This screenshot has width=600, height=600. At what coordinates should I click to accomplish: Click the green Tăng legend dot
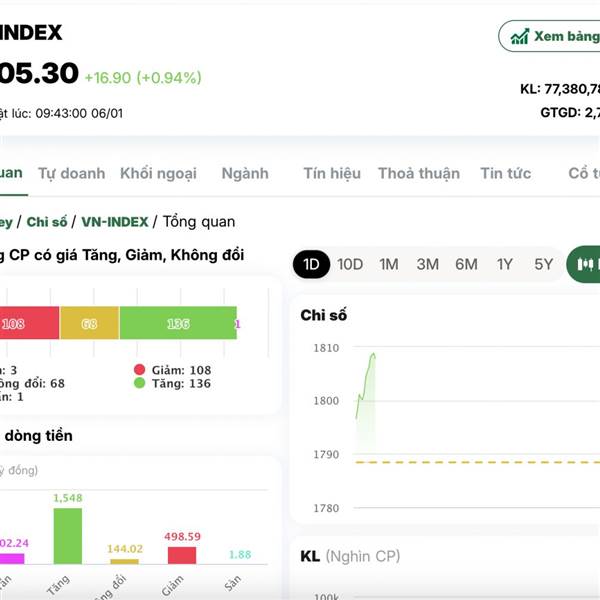(140, 383)
